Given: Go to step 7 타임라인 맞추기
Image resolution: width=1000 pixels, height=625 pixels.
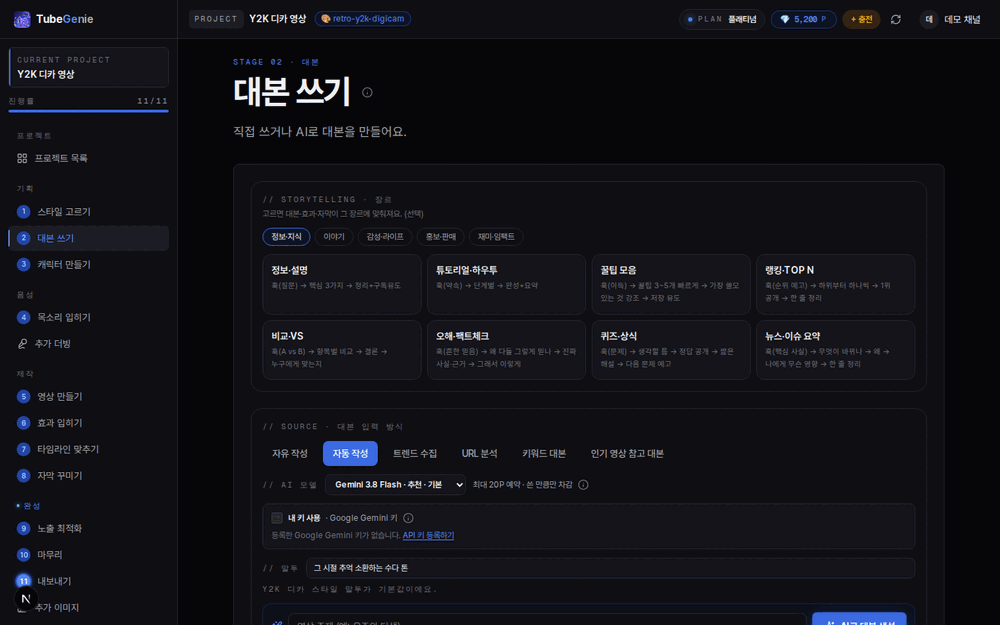Looking at the screenshot, I should 89,449.
